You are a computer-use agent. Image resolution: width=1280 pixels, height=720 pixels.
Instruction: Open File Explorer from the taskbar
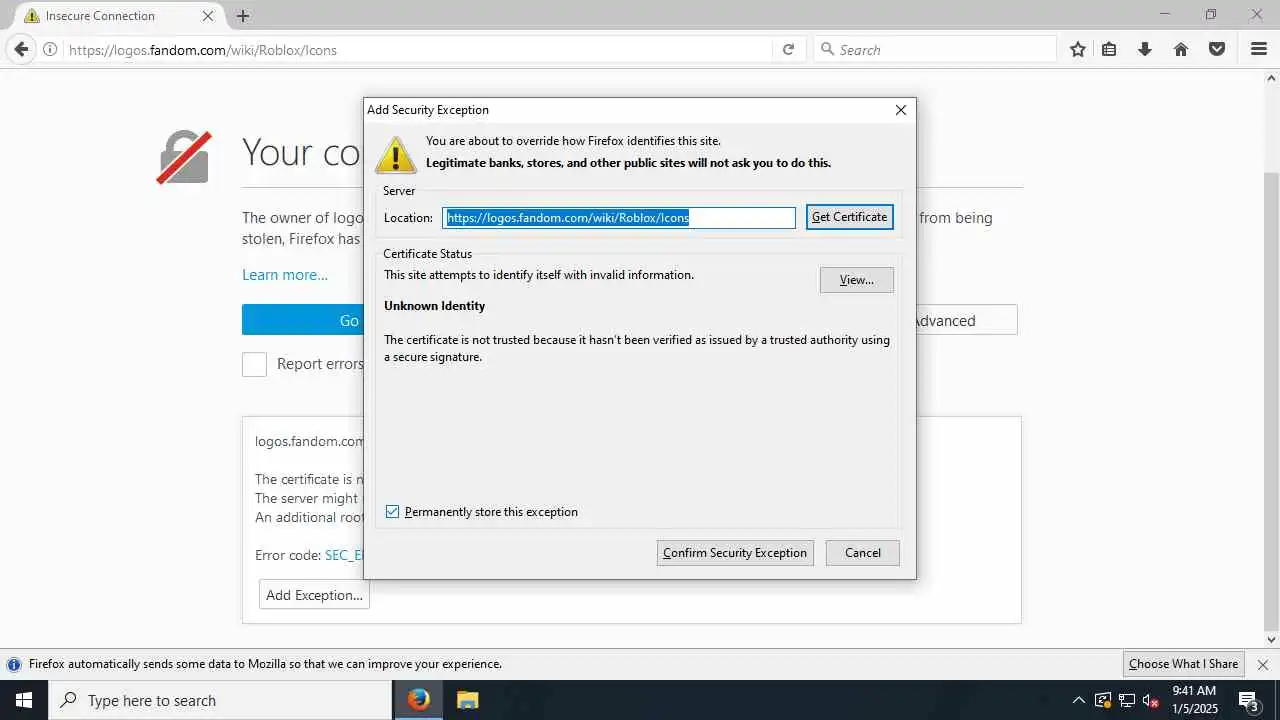coord(467,700)
